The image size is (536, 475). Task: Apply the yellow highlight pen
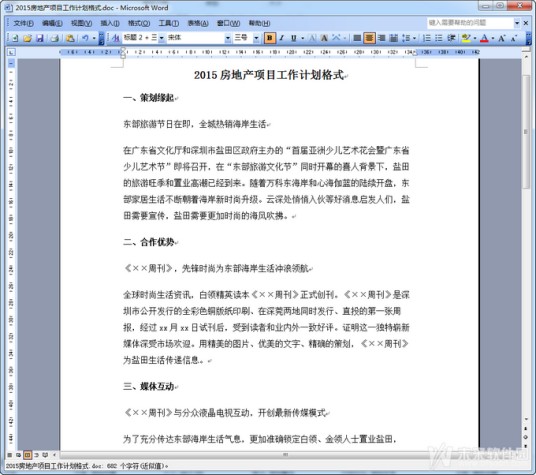pyautogui.click(x=466, y=38)
